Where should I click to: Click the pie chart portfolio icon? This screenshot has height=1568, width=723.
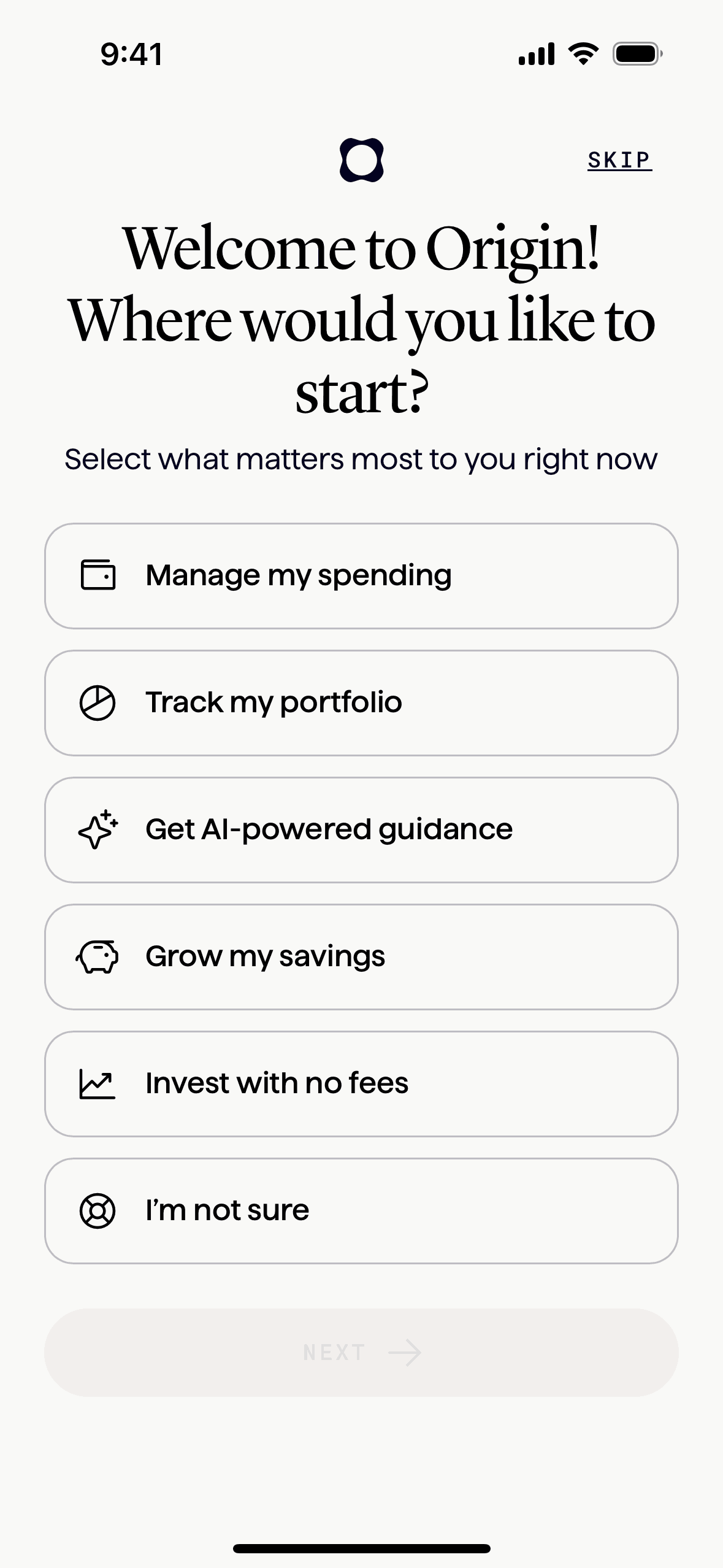[x=98, y=702]
